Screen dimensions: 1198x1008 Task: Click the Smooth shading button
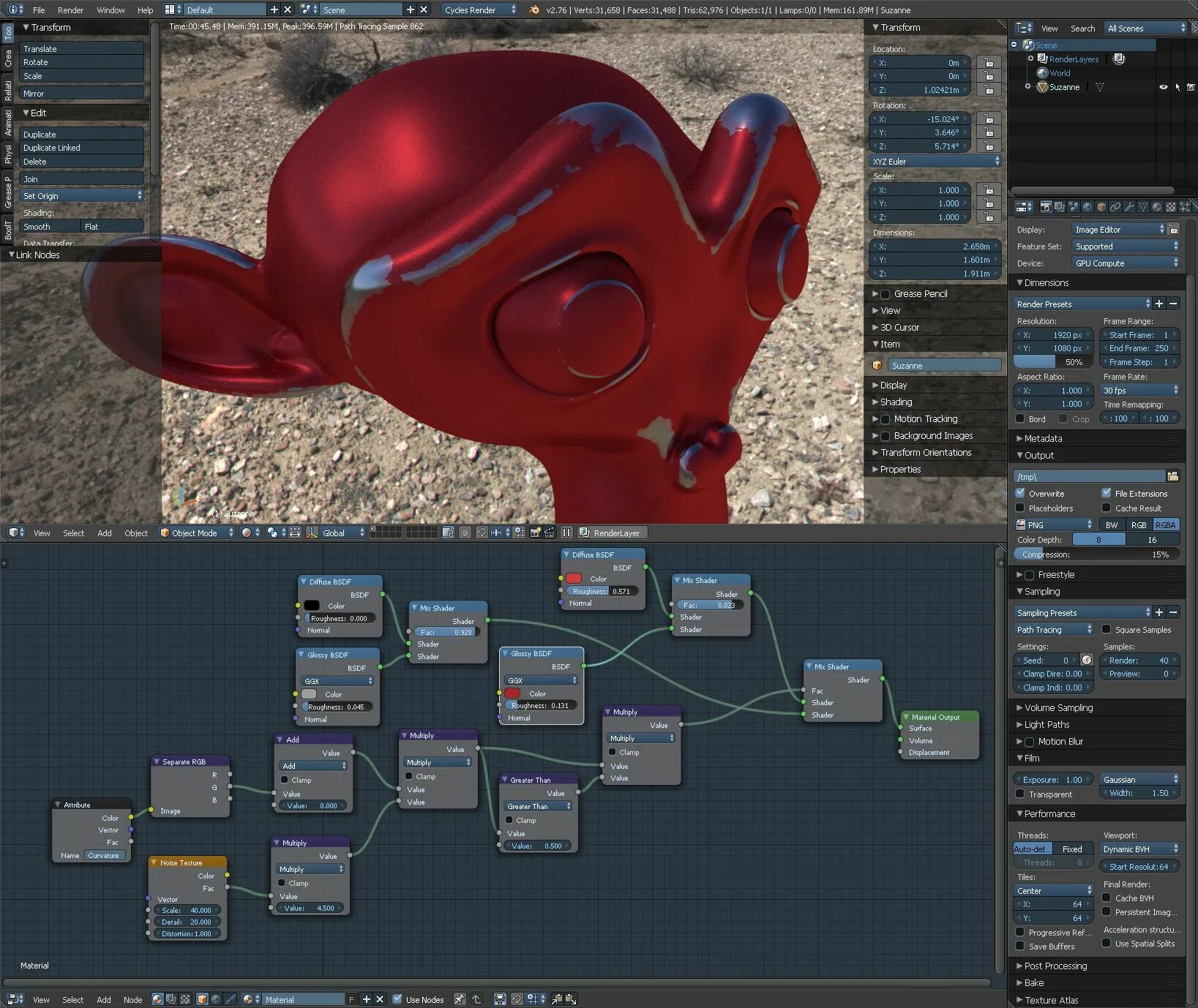pyautogui.click(x=50, y=227)
